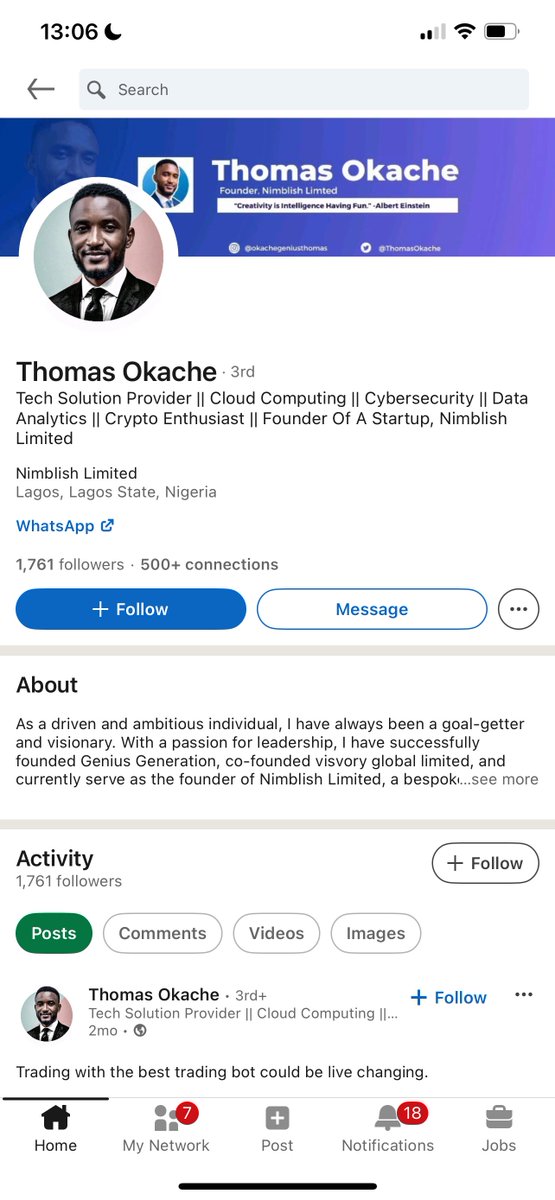Tap the Post plus icon
The image size is (555, 1200).
[x=277, y=1118]
